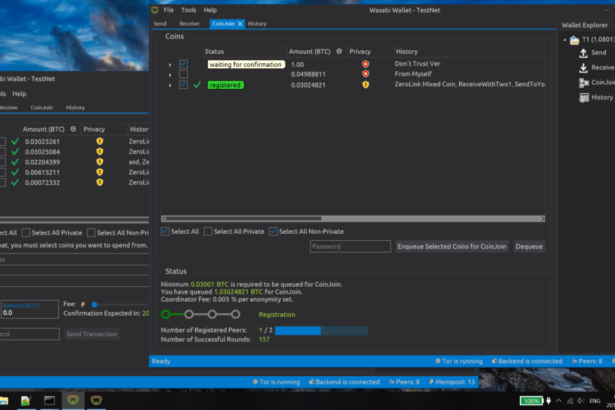Click green checkmark beside the registered status

tap(197, 85)
